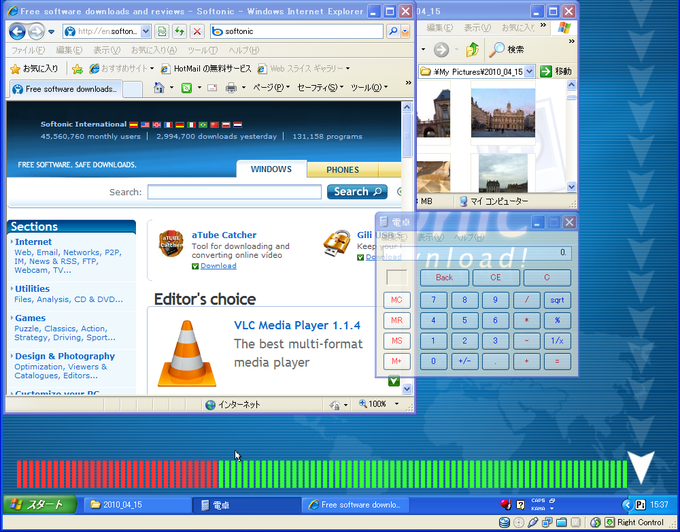Image resolution: width=680 pixels, height=532 pixels.
Task: Click calculator Back button
Action: pyautogui.click(x=444, y=277)
